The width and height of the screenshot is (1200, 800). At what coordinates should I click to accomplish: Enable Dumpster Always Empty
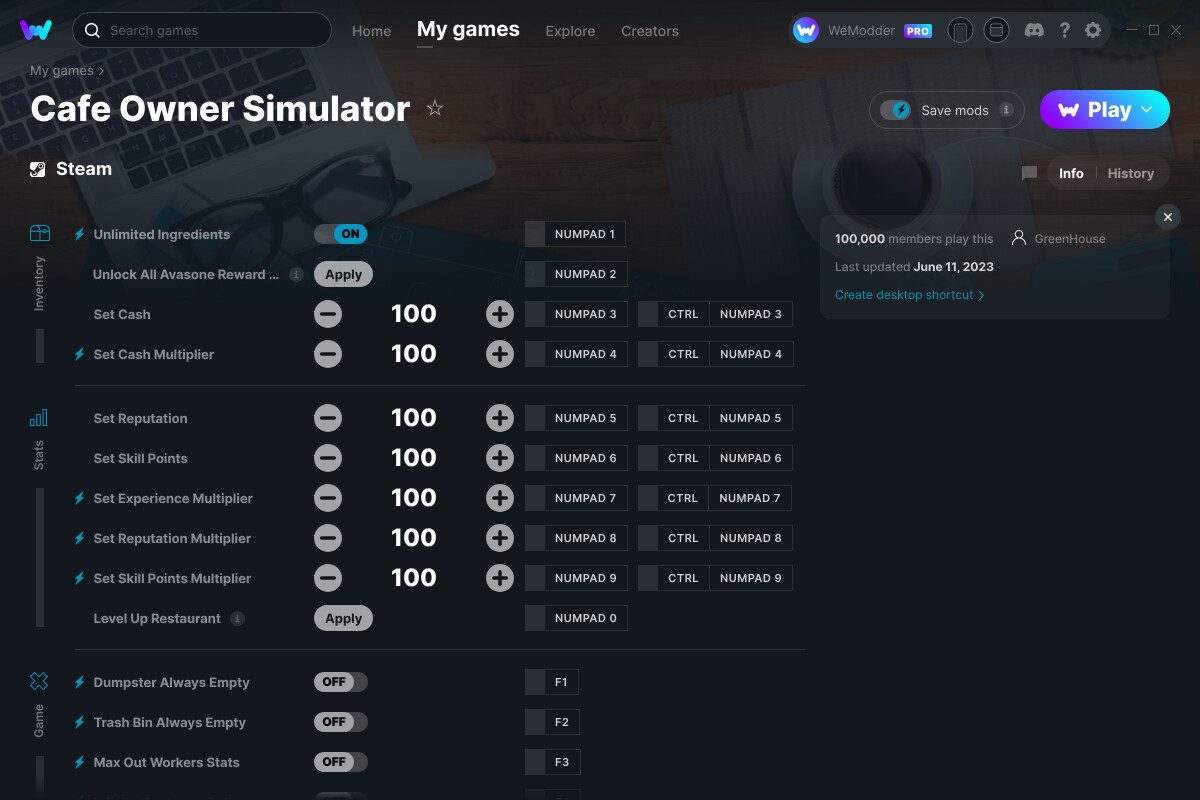coord(341,682)
